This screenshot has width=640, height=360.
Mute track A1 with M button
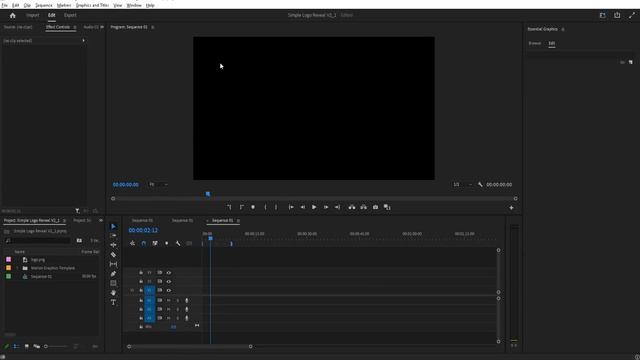pyautogui.click(x=169, y=300)
